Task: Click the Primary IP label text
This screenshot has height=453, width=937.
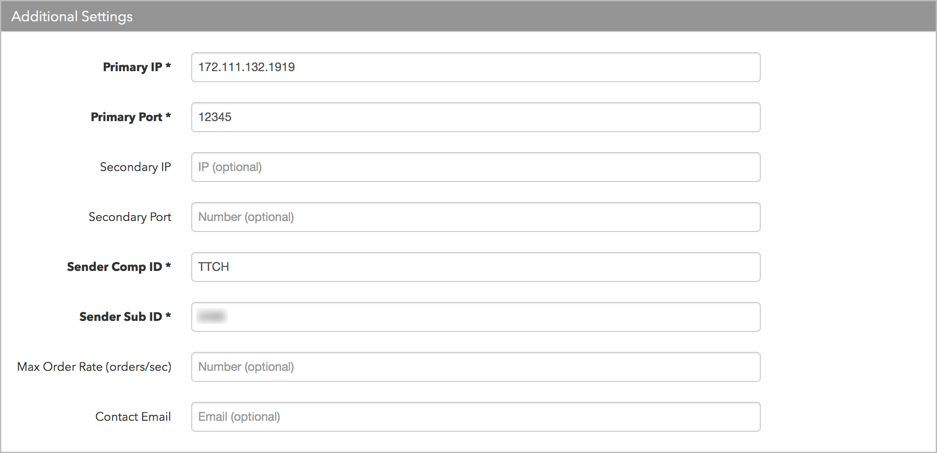Action: click(132, 67)
